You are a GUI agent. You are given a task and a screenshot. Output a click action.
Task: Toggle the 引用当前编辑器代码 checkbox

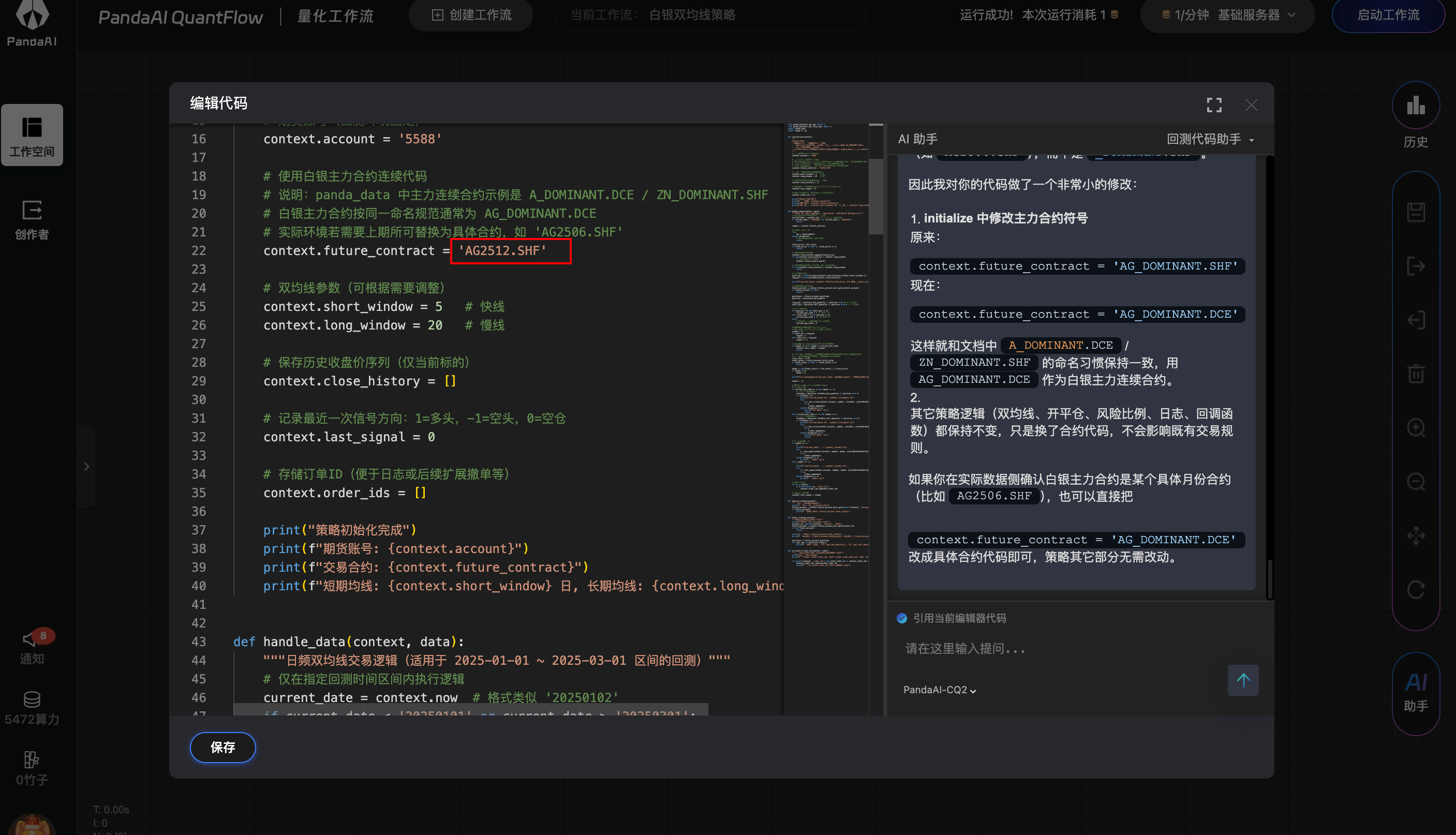(901, 618)
